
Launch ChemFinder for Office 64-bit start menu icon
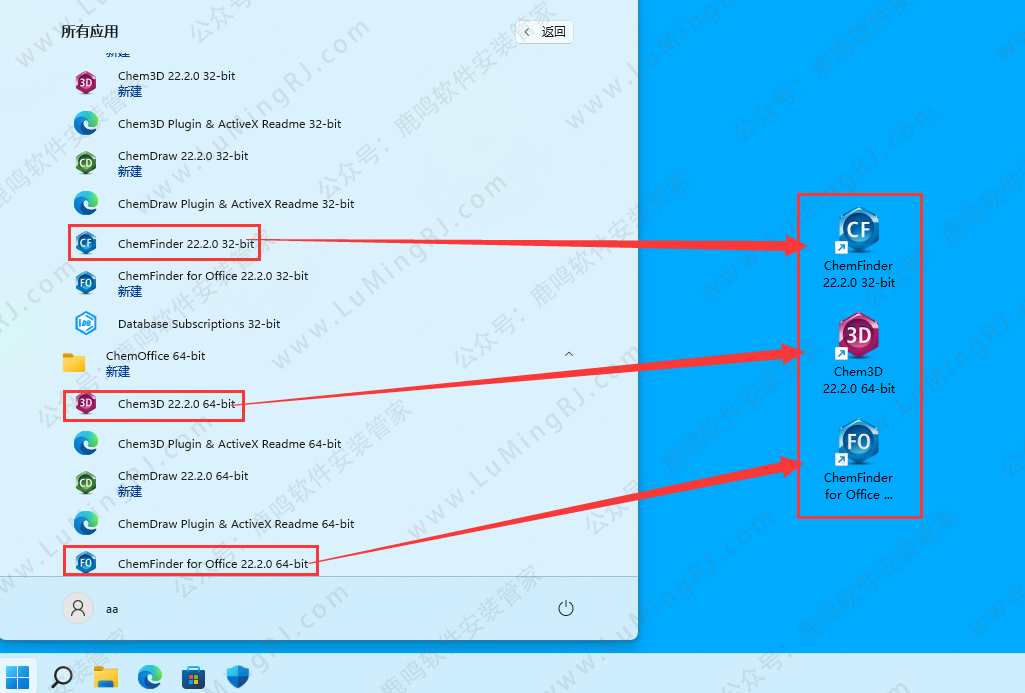pyautogui.click(x=86, y=563)
